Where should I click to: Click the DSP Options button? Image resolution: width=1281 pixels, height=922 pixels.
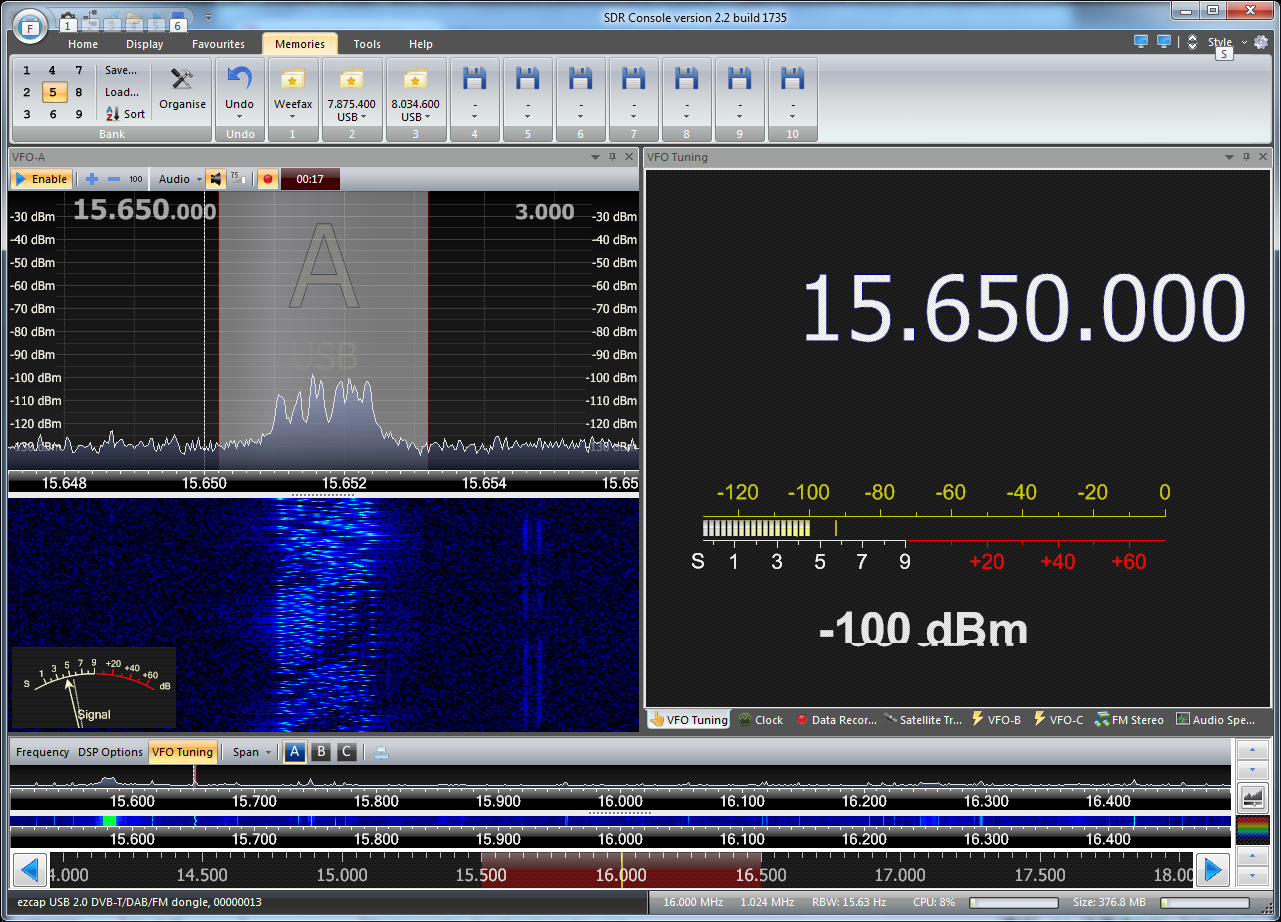pos(110,752)
